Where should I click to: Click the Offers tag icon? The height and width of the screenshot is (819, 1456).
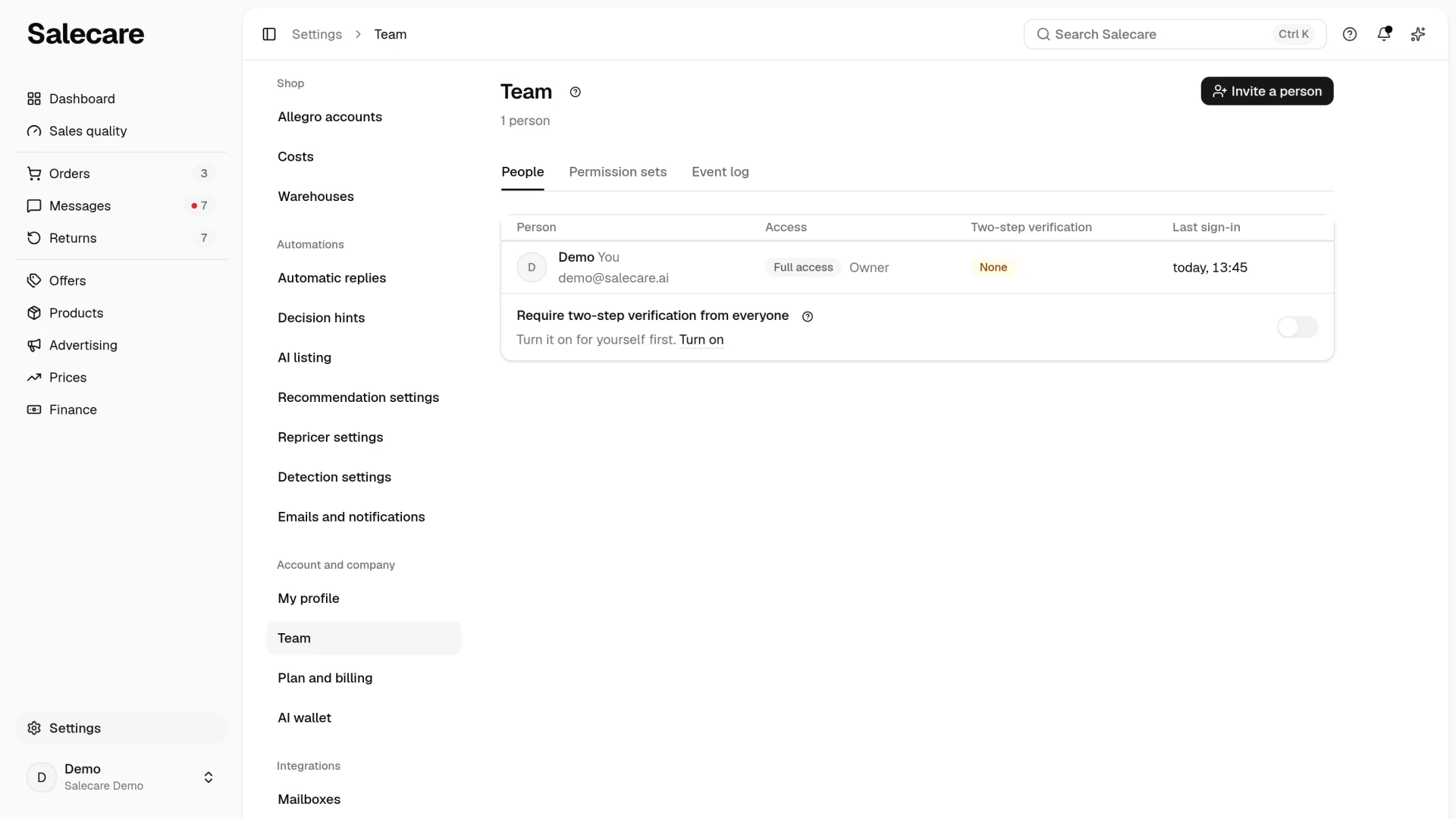[x=34, y=281]
